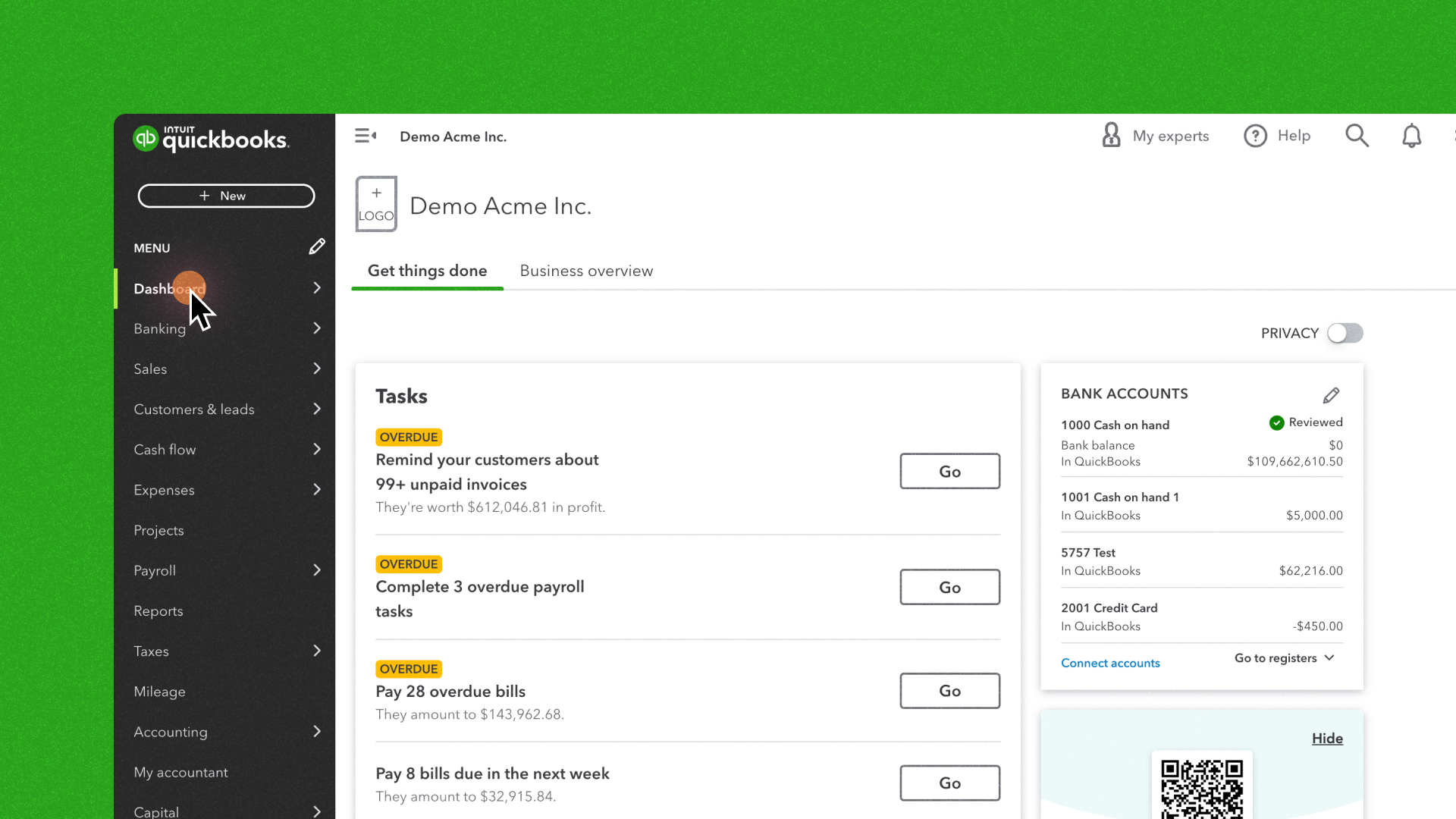Open the 1001 Cash on hand 1 account
1456x819 pixels.
pyautogui.click(x=1120, y=497)
